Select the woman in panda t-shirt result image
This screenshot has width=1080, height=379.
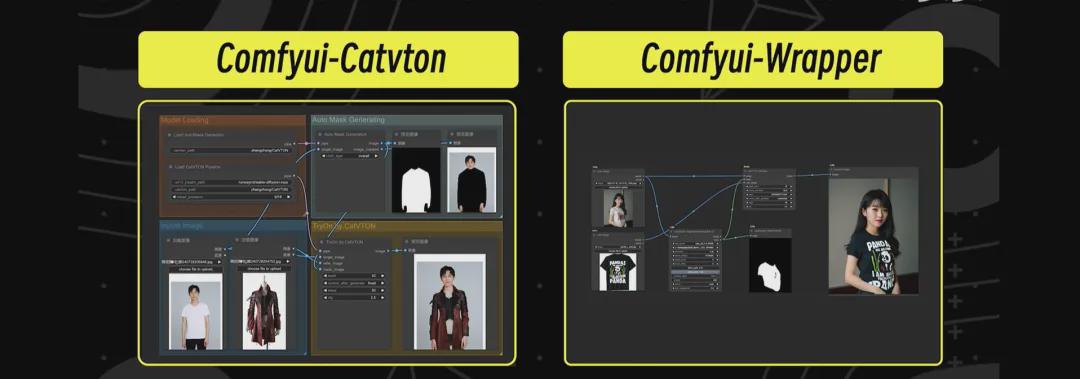click(873, 236)
